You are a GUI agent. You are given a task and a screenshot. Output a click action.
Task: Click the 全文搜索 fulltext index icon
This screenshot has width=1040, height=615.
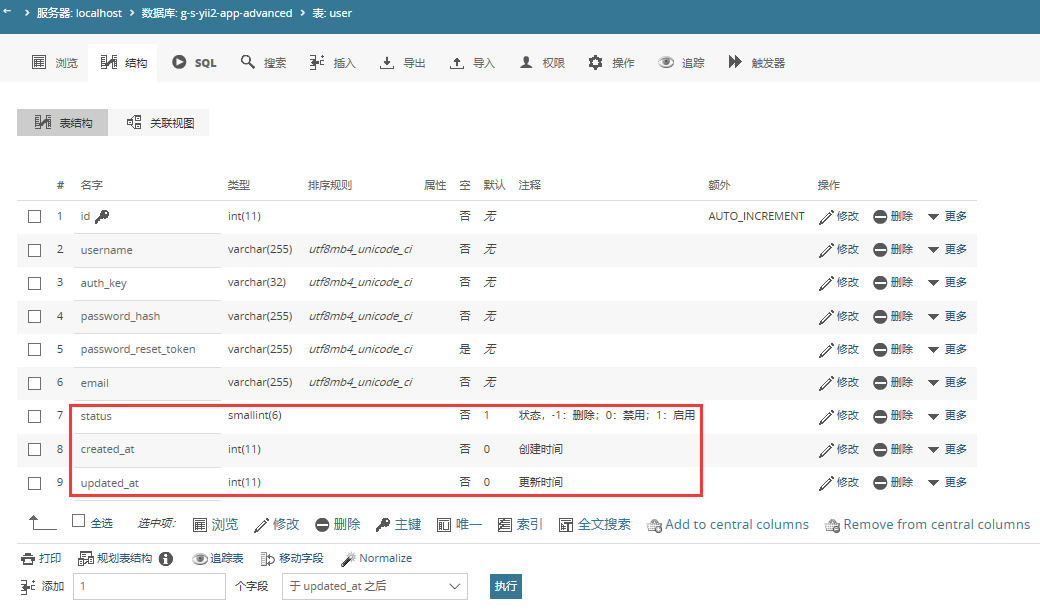[566, 525]
